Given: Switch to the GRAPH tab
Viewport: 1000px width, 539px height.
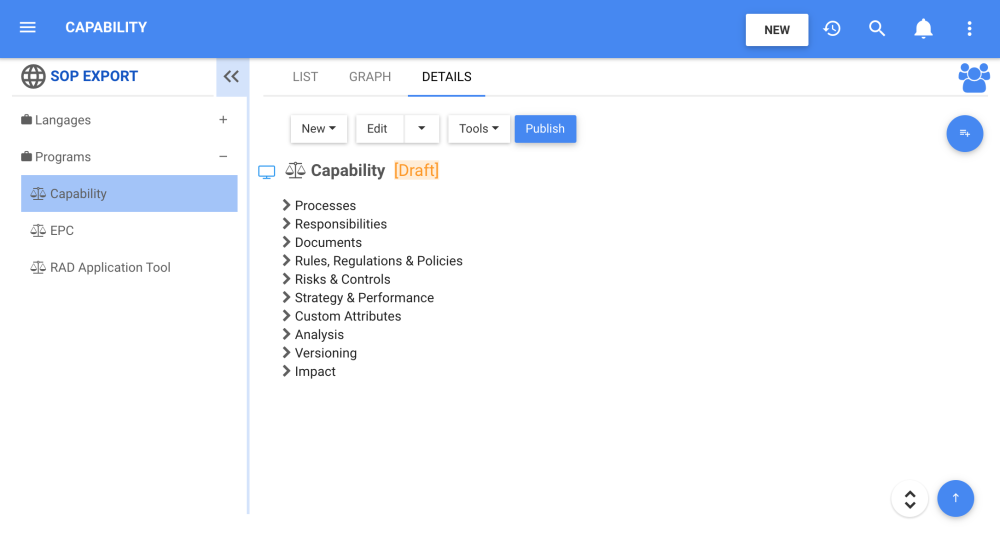Looking at the screenshot, I should click(370, 77).
